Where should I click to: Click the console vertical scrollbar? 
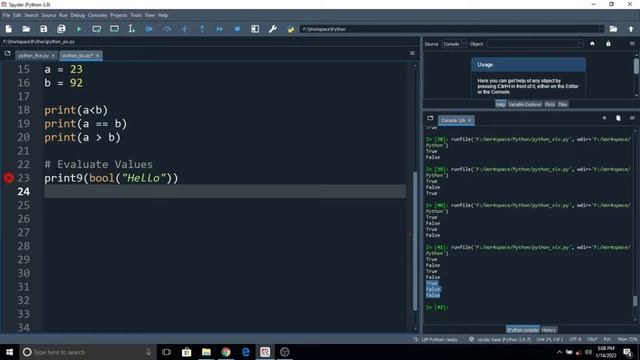635,301
